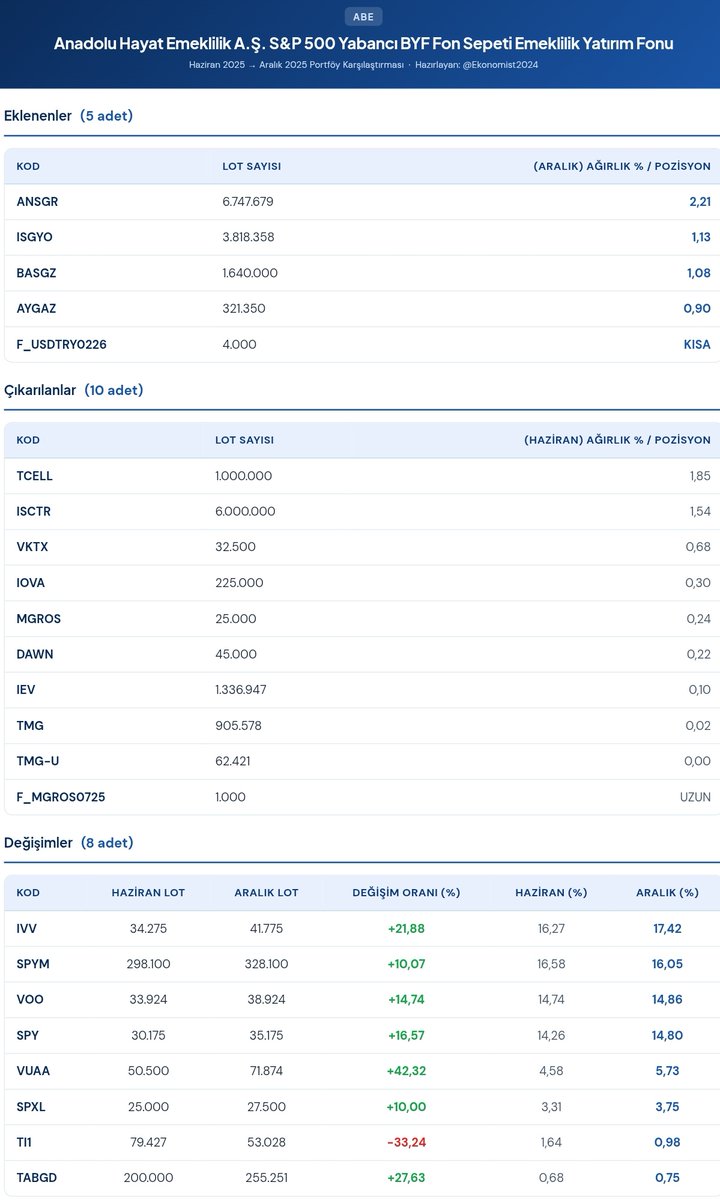Select the MGROS row code

pos(39,619)
